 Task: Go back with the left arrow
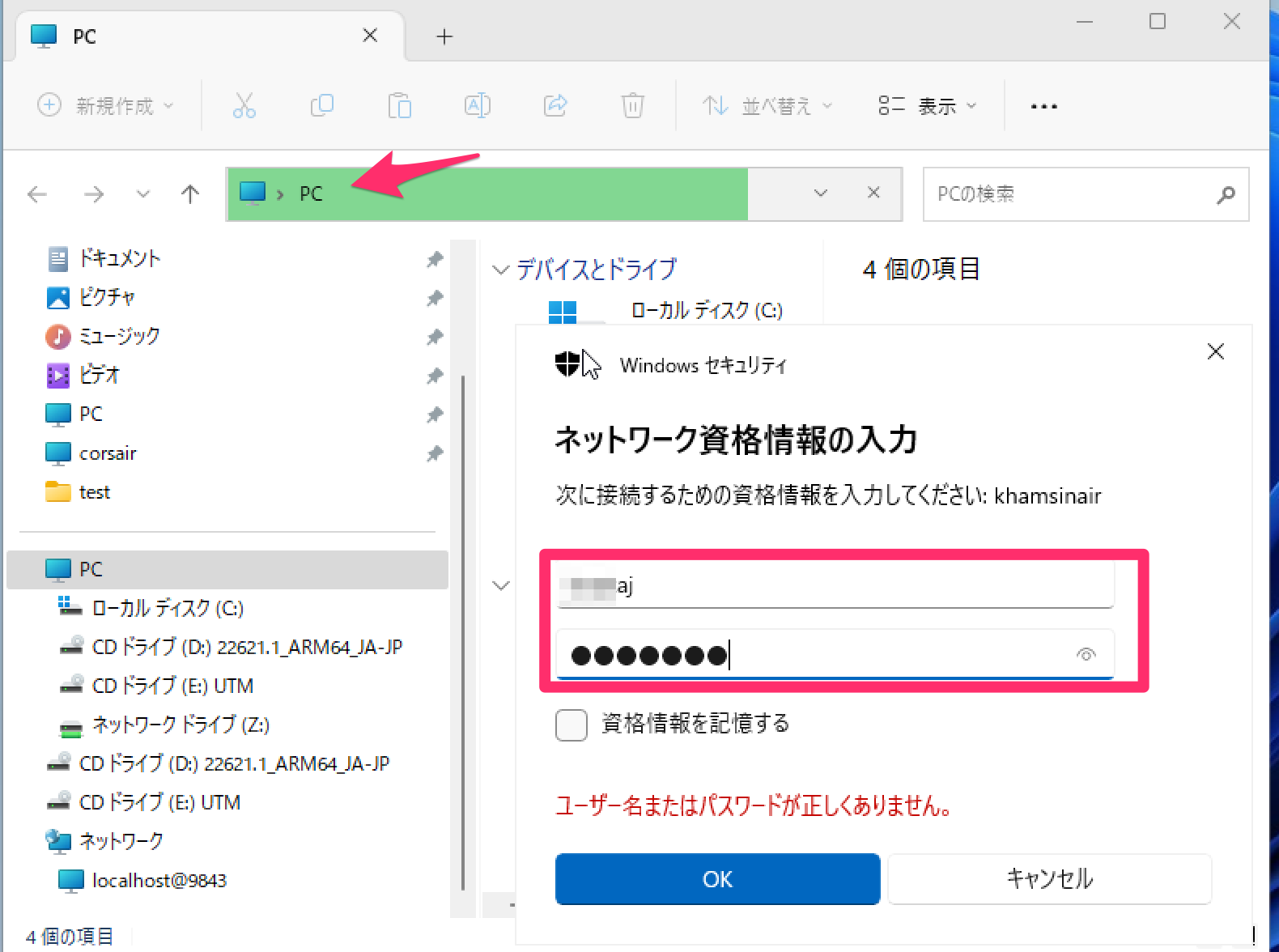[x=37, y=194]
